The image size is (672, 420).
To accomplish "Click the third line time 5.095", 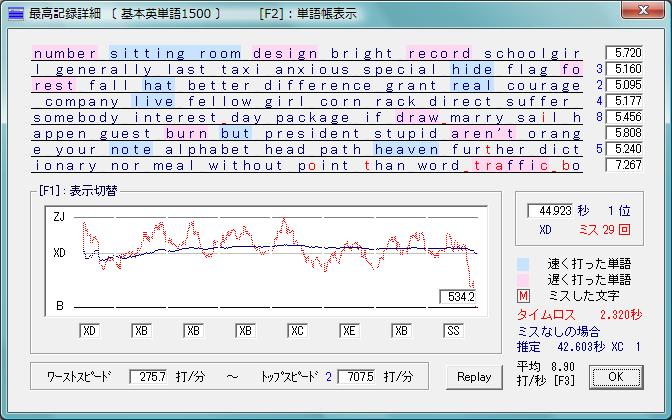I will [624, 85].
